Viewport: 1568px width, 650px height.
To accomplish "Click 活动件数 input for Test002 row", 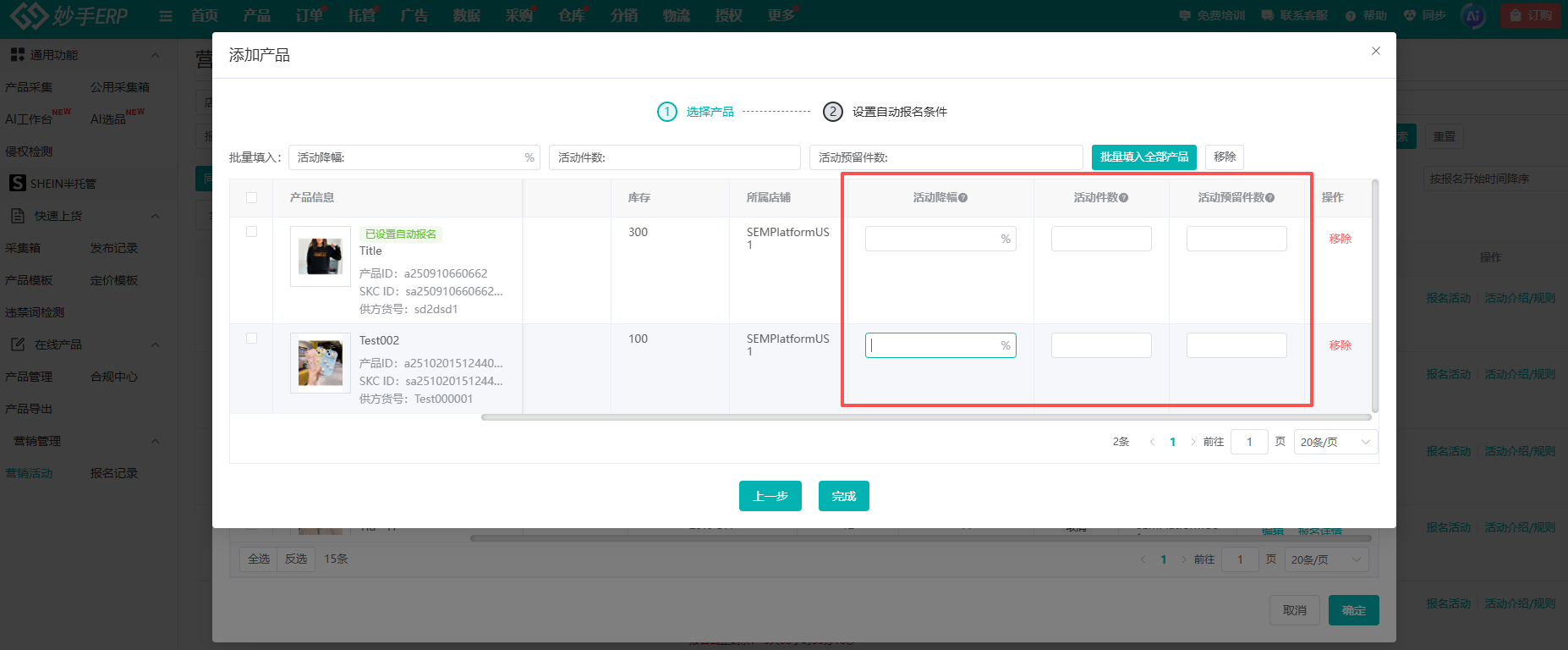I will 1101,345.
